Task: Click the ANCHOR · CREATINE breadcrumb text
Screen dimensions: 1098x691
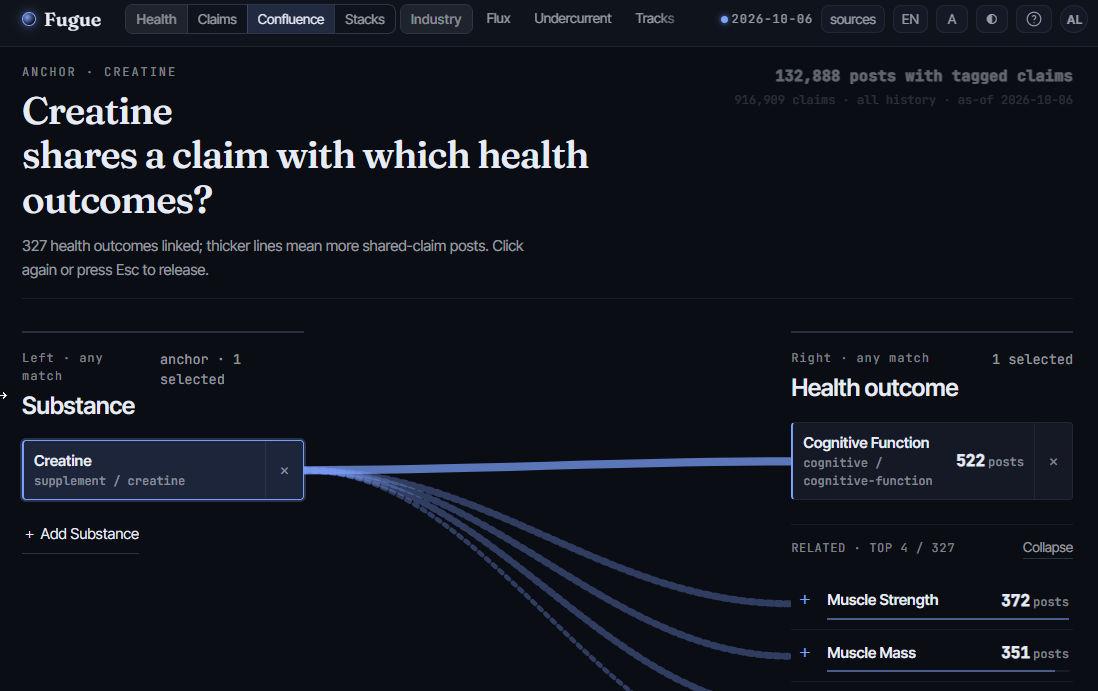Action: click(99, 72)
